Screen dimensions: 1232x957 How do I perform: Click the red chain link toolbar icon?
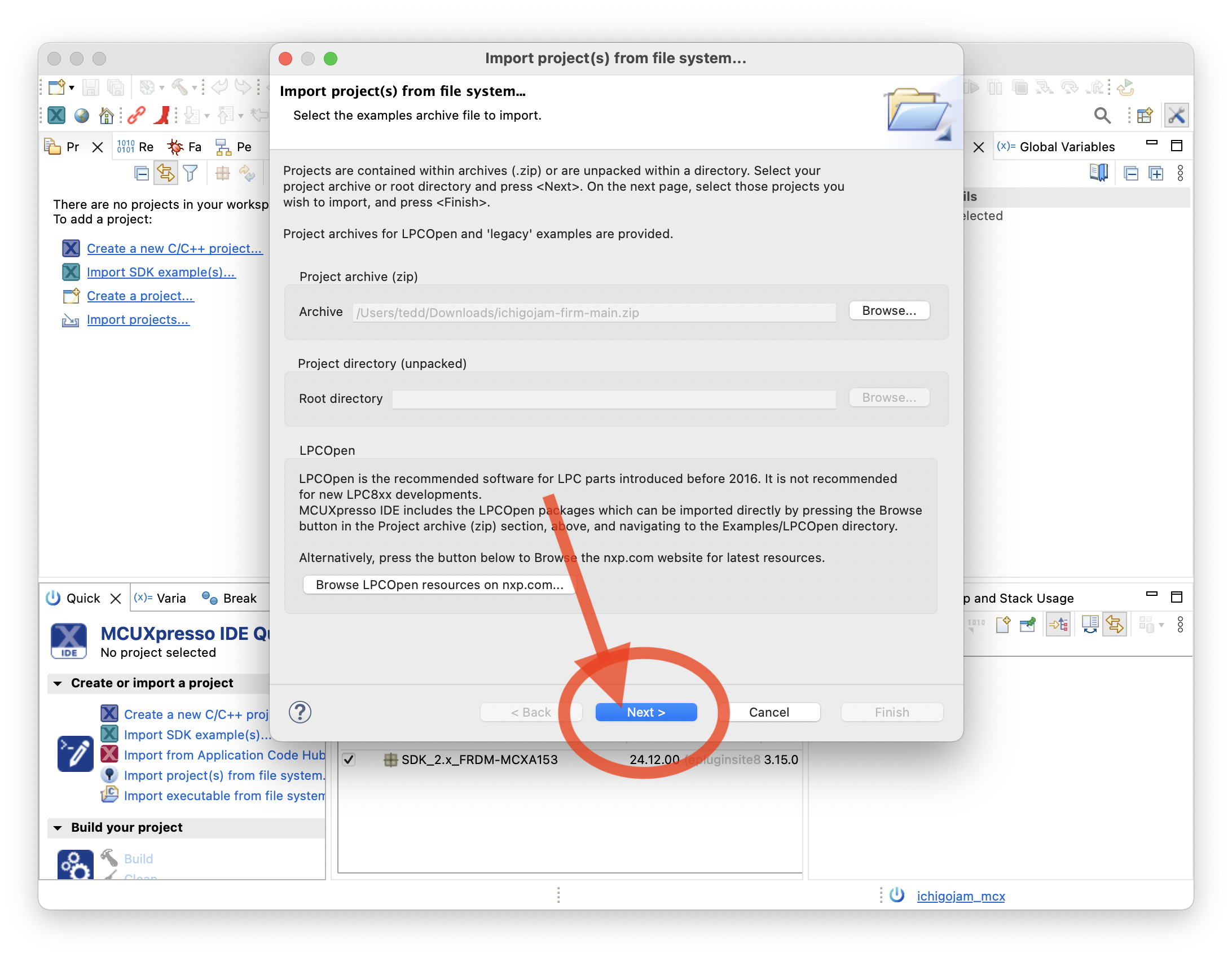tap(136, 116)
